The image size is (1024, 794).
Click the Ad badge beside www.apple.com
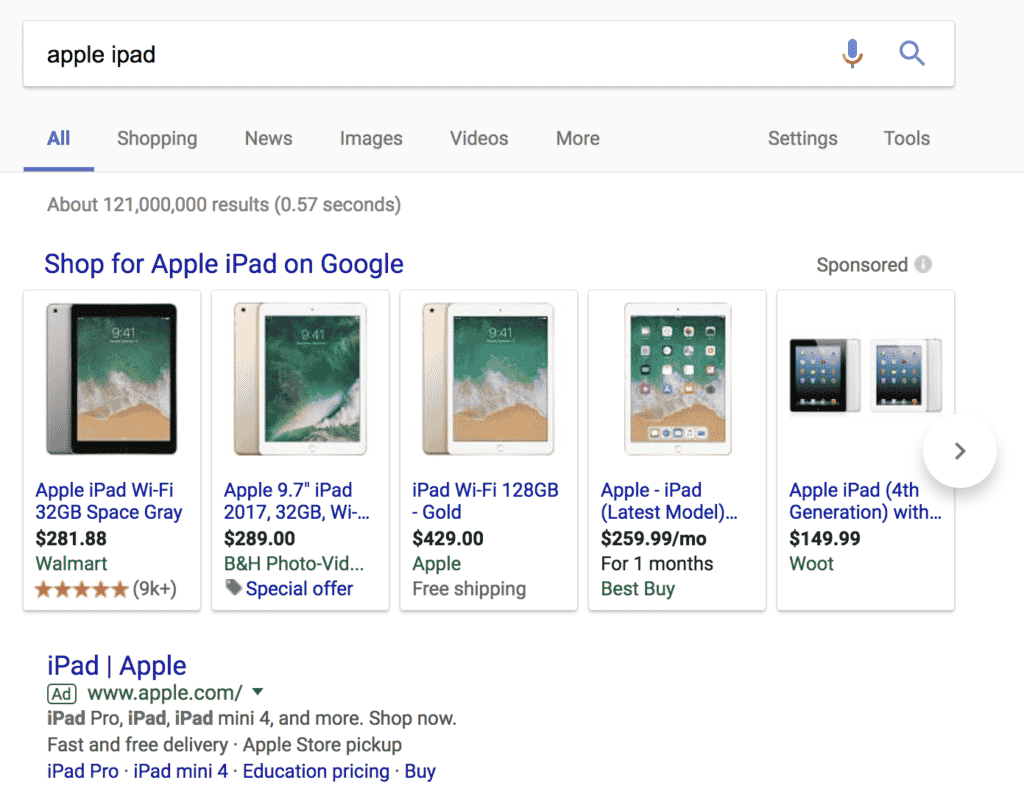click(x=61, y=693)
